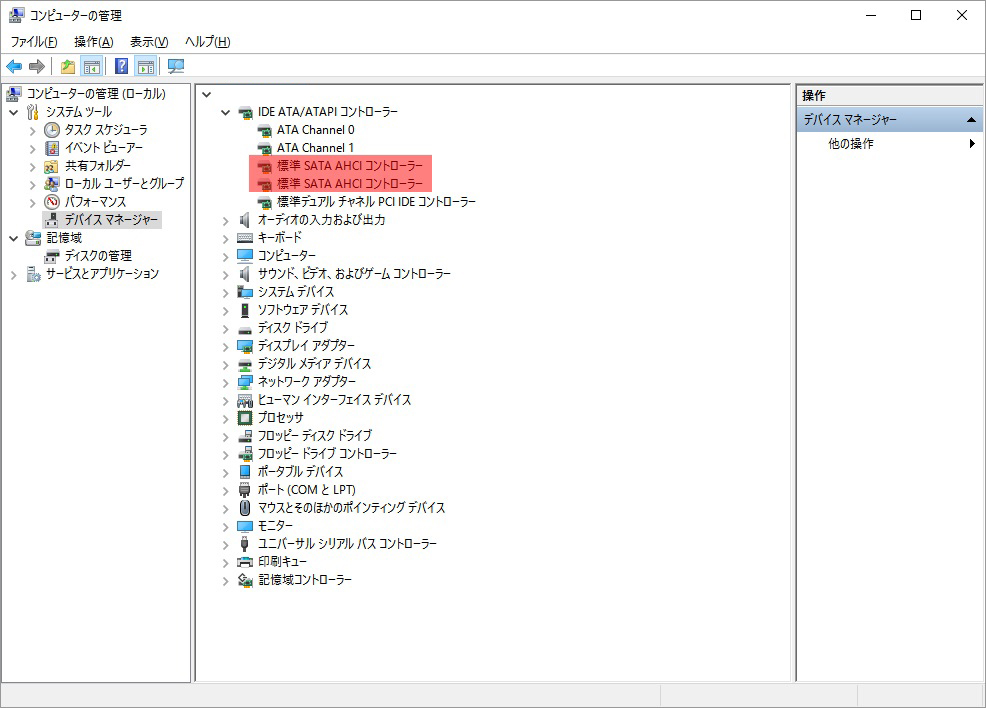Screen dimensions: 986x708
Task: Click the マウス pointing device icon
Action: coord(245,507)
